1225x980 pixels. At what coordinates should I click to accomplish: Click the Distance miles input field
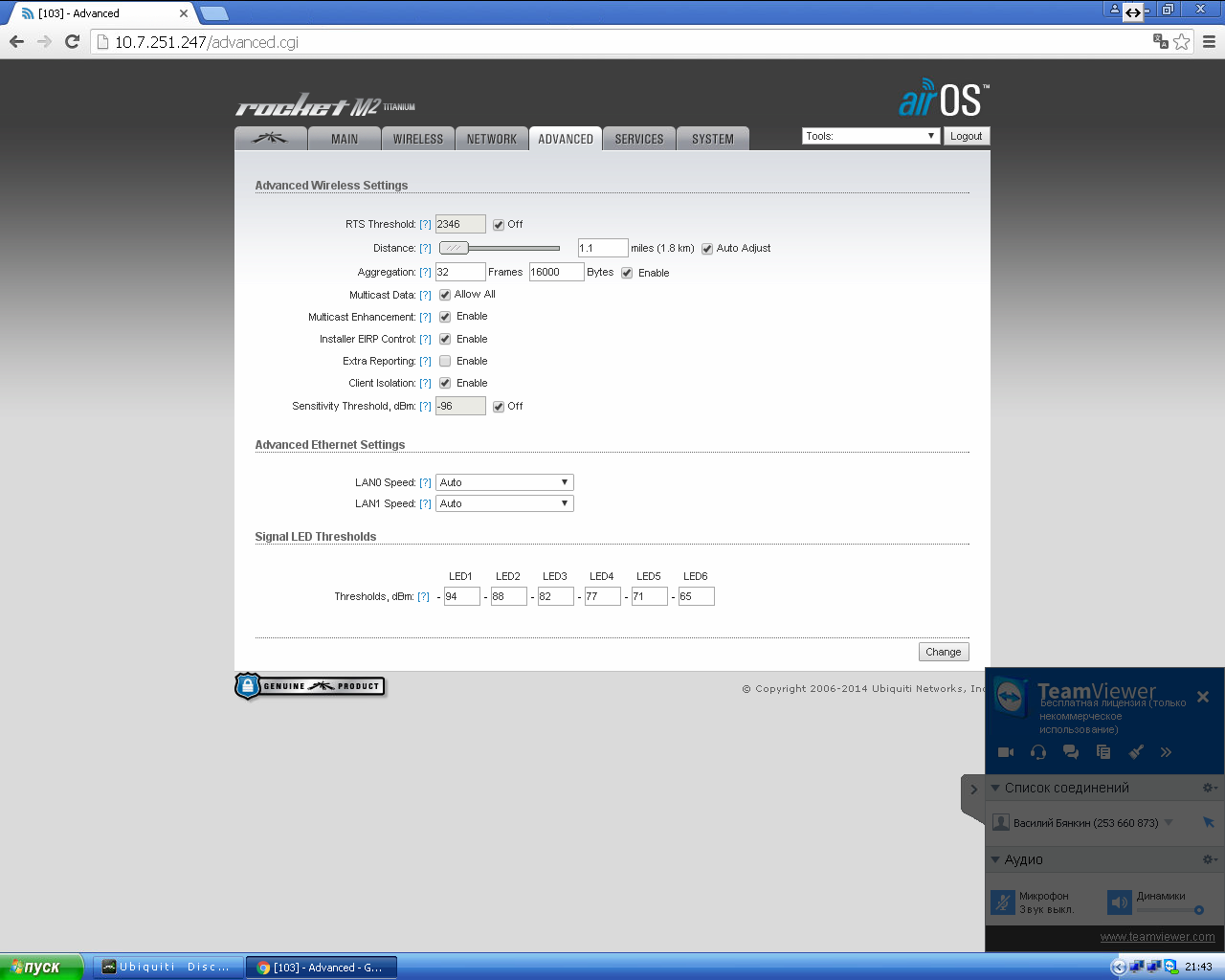[603, 248]
